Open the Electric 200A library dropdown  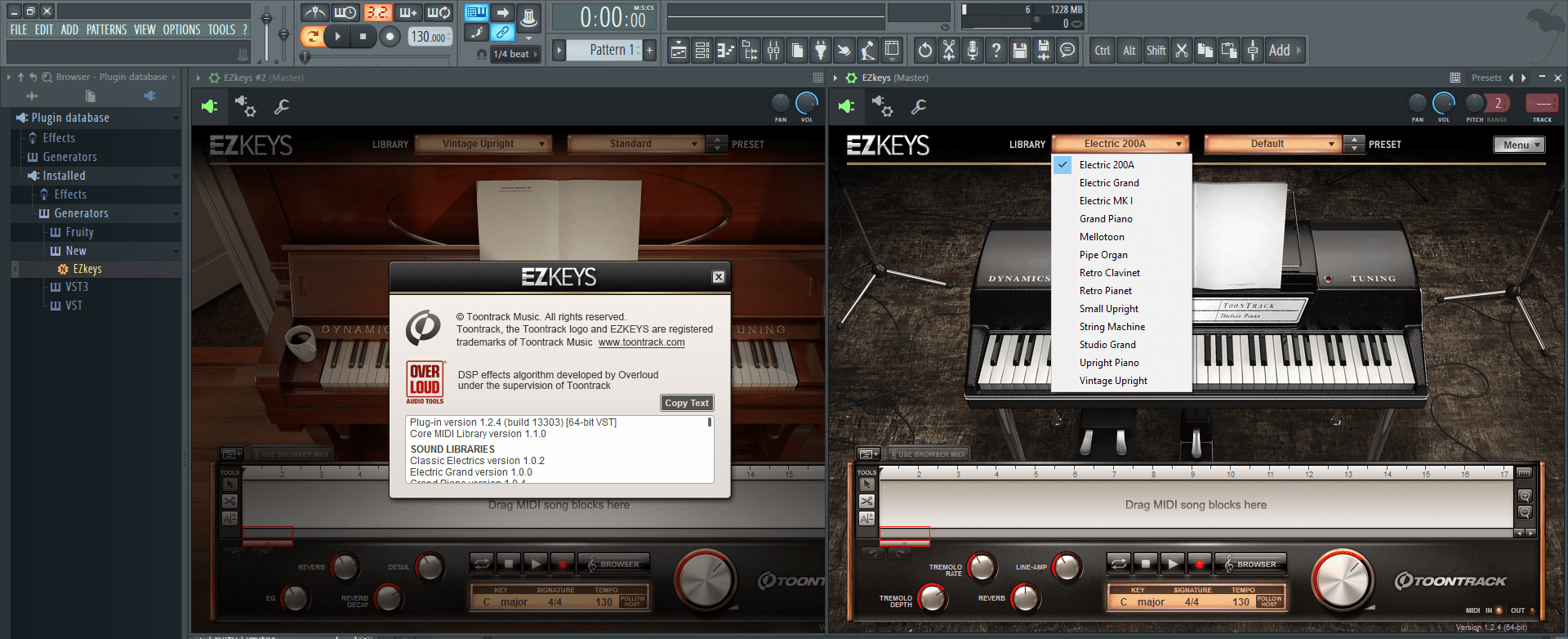point(1120,144)
